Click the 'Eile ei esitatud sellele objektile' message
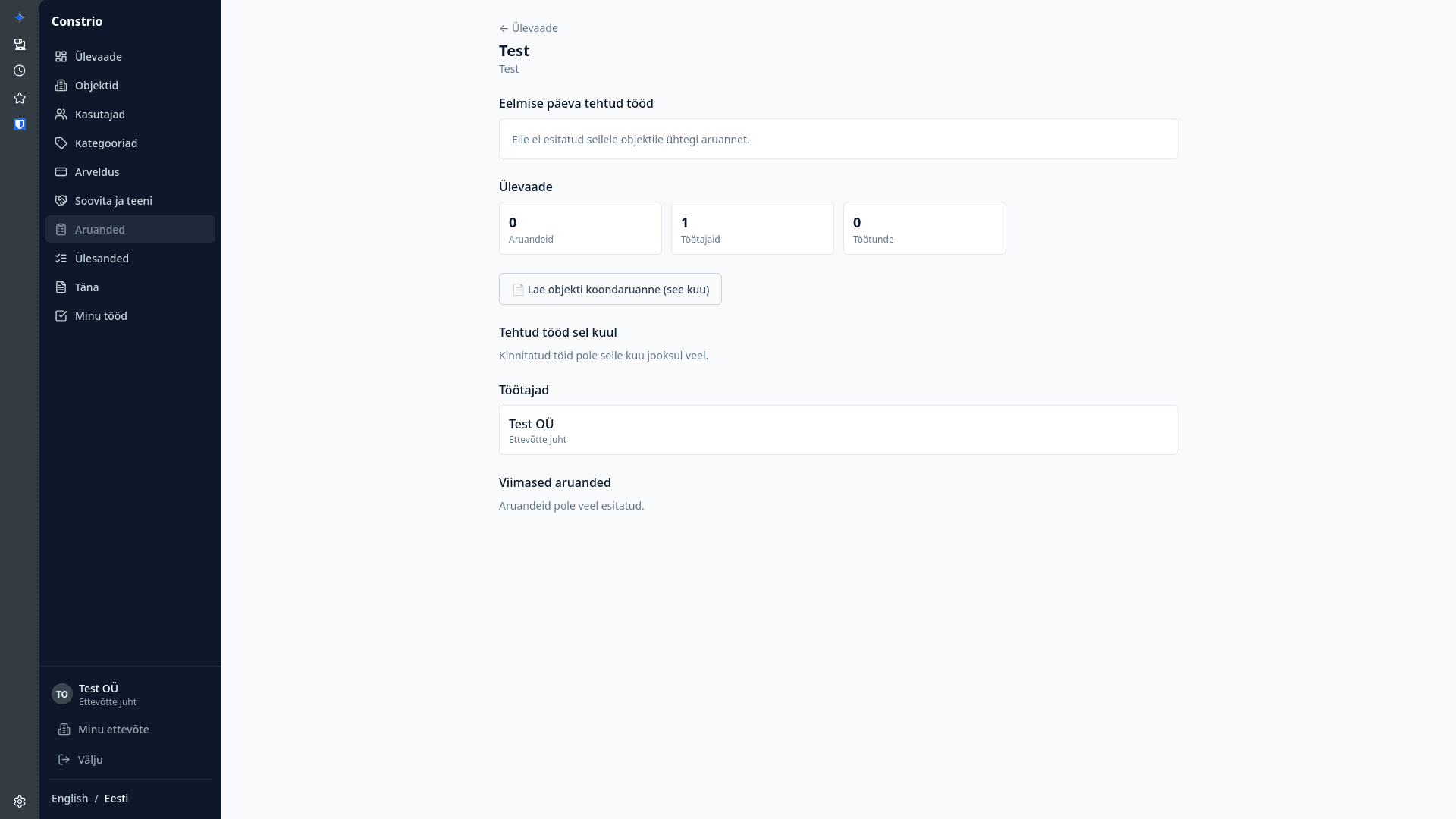Image resolution: width=1456 pixels, height=819 pixels. click(631, 140)
